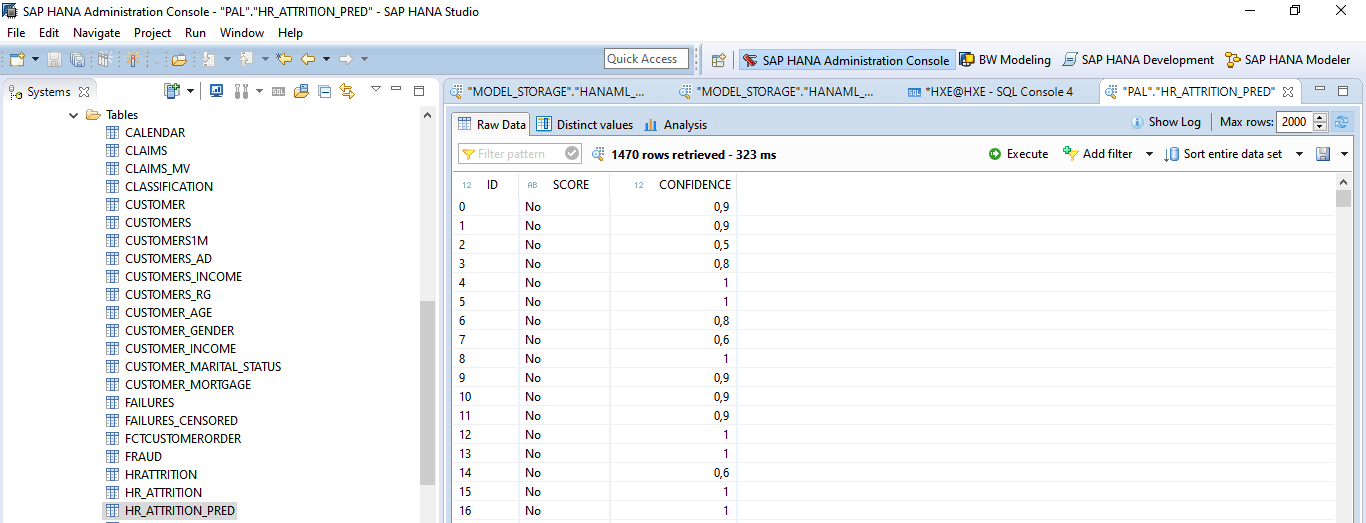Click the Open Perspective icon

(x=718, y=60)
